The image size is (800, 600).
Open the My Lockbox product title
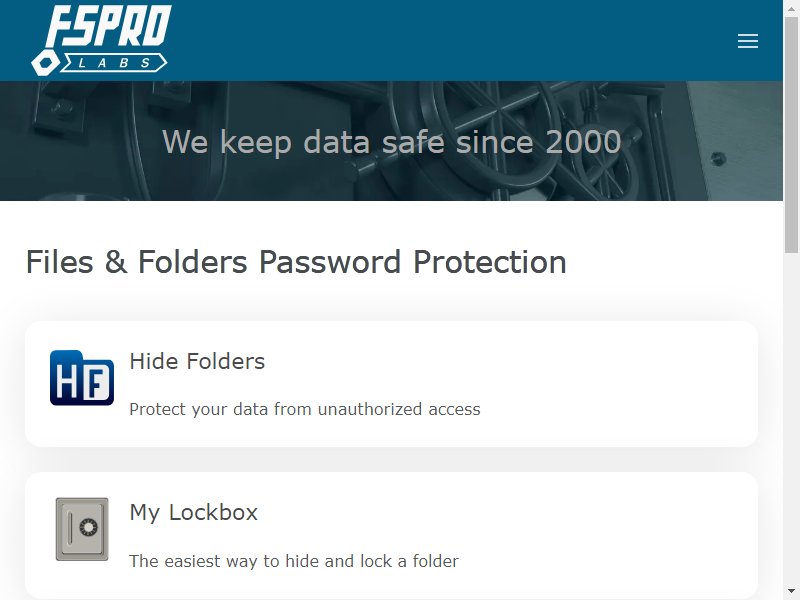194,512
